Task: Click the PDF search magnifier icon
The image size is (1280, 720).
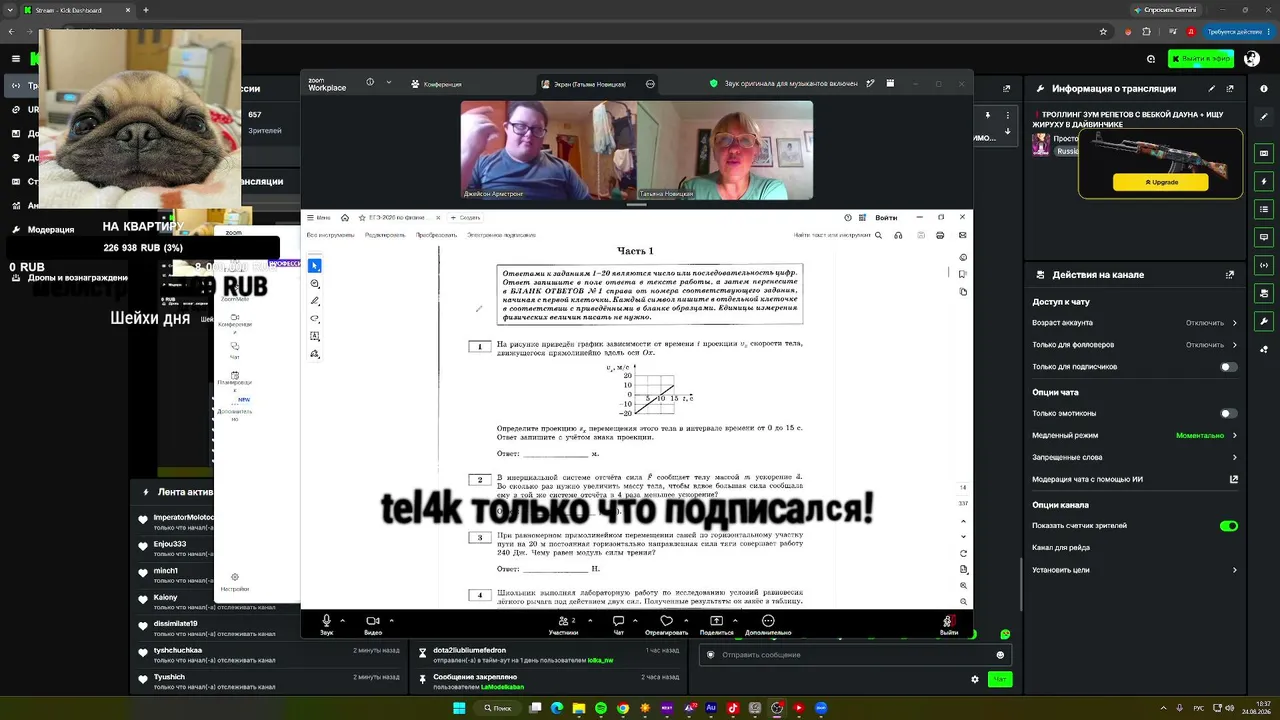Action: (878, 235)
